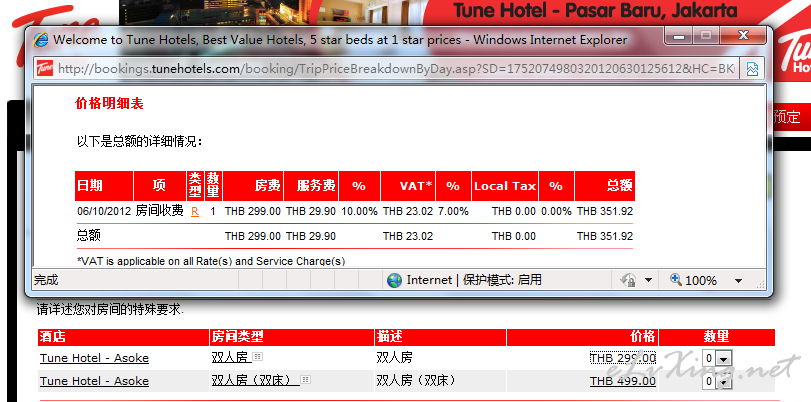Click the popup address bar URL field

(387, 68)
